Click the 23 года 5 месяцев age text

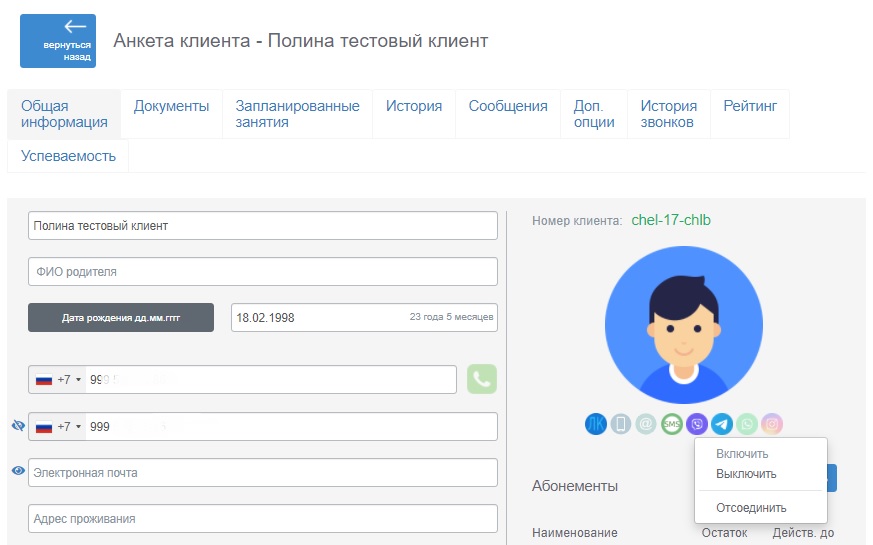coord(452,317)
